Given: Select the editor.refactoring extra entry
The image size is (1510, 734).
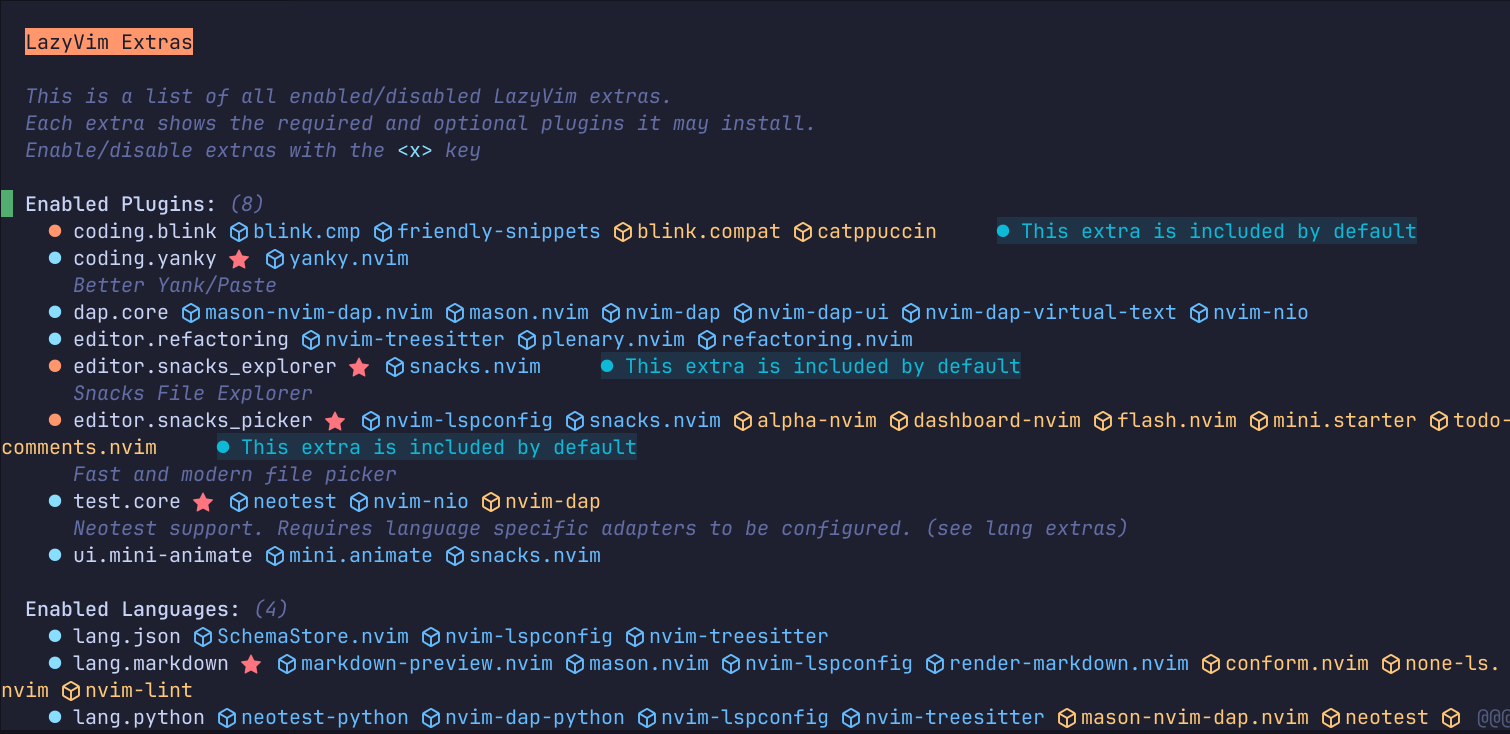Looking at the screenshot, I should point(181,340).
